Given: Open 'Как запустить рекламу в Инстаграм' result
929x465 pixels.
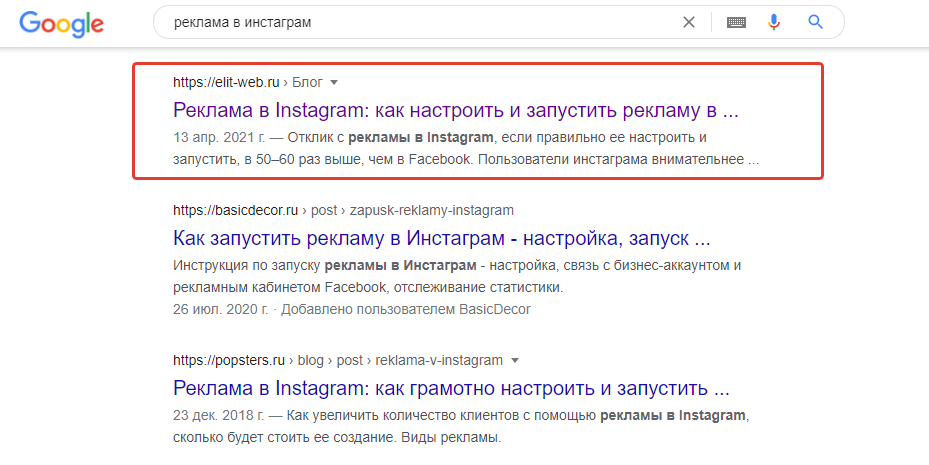Looking at the screenshot, I should click(x=441, y=238).
